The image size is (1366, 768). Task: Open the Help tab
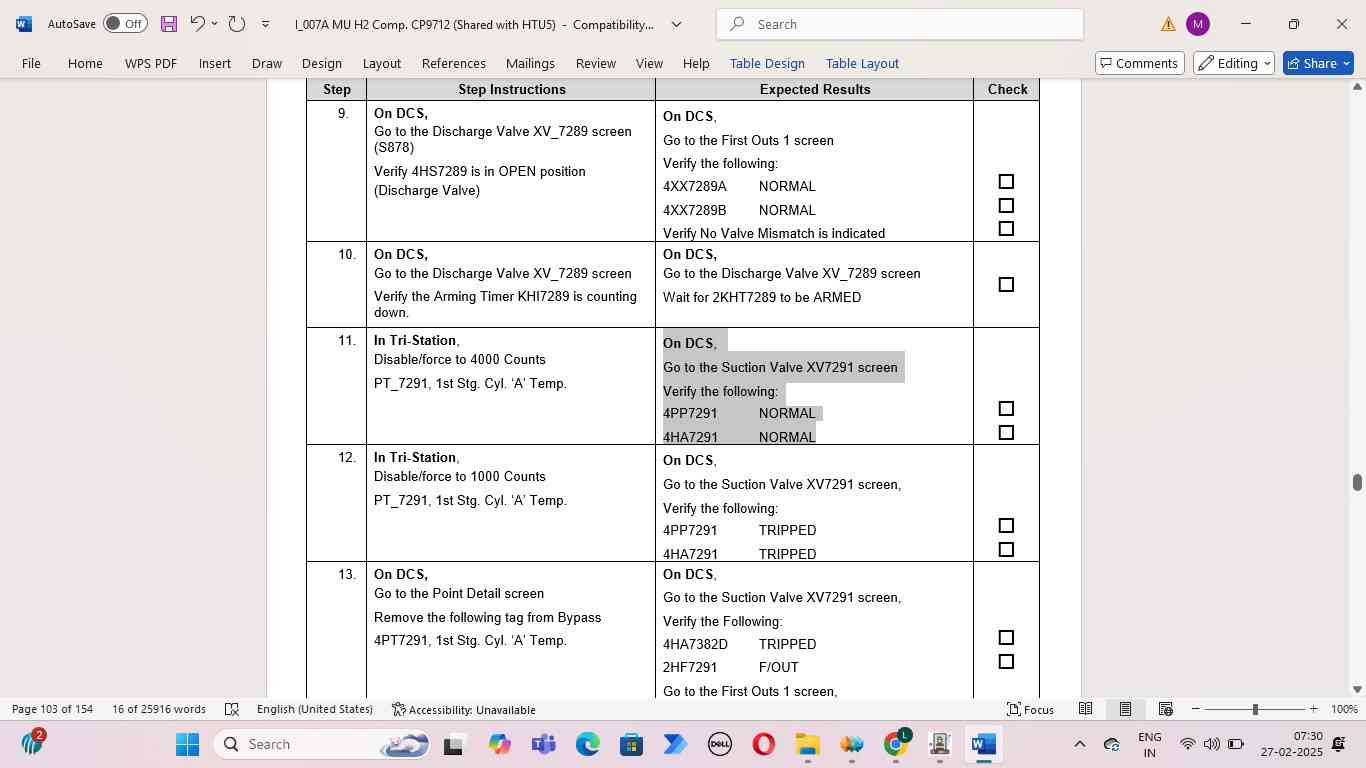pyautogui.click(x=696, y=63)
